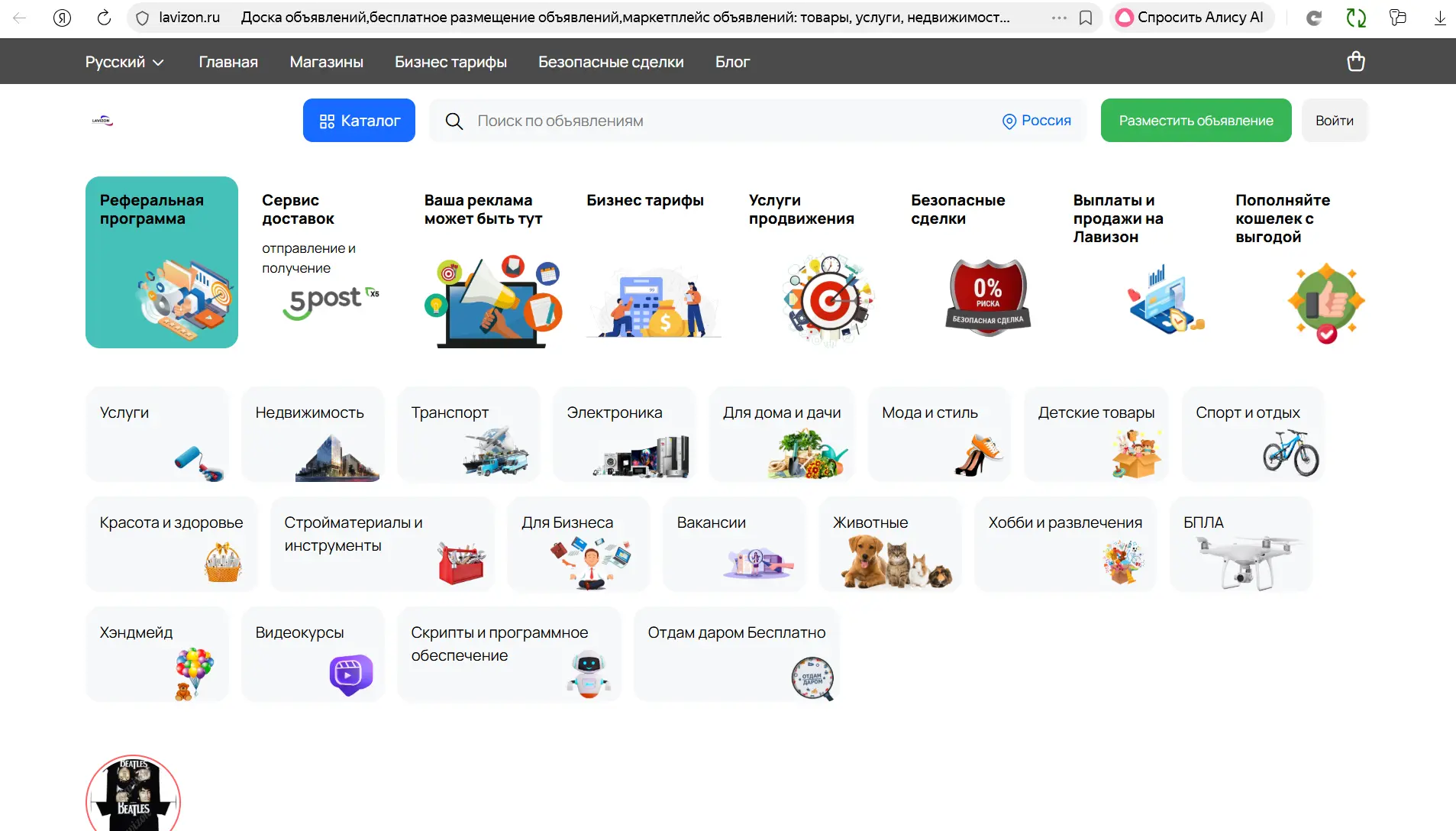Screen dimensions: 1456x831
Task: Click the Lavizon logo
Action: pyautogui.click(x=102, y=121)
